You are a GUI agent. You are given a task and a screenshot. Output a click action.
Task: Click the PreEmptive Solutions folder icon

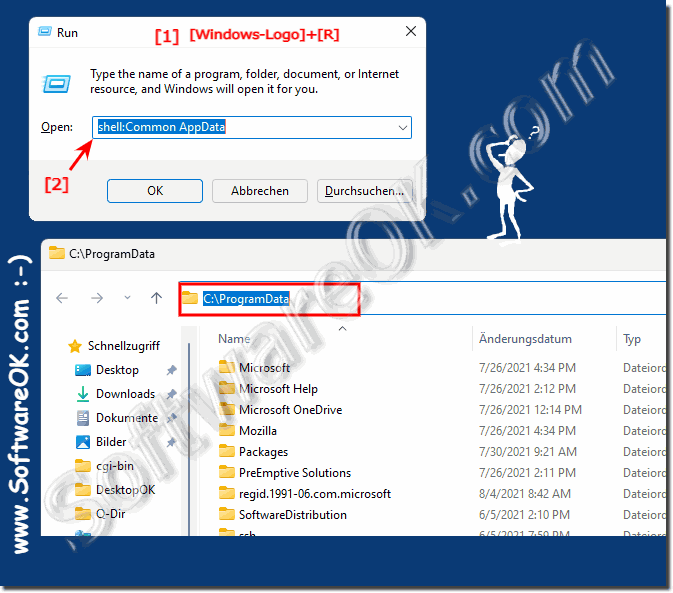[227, 472]
